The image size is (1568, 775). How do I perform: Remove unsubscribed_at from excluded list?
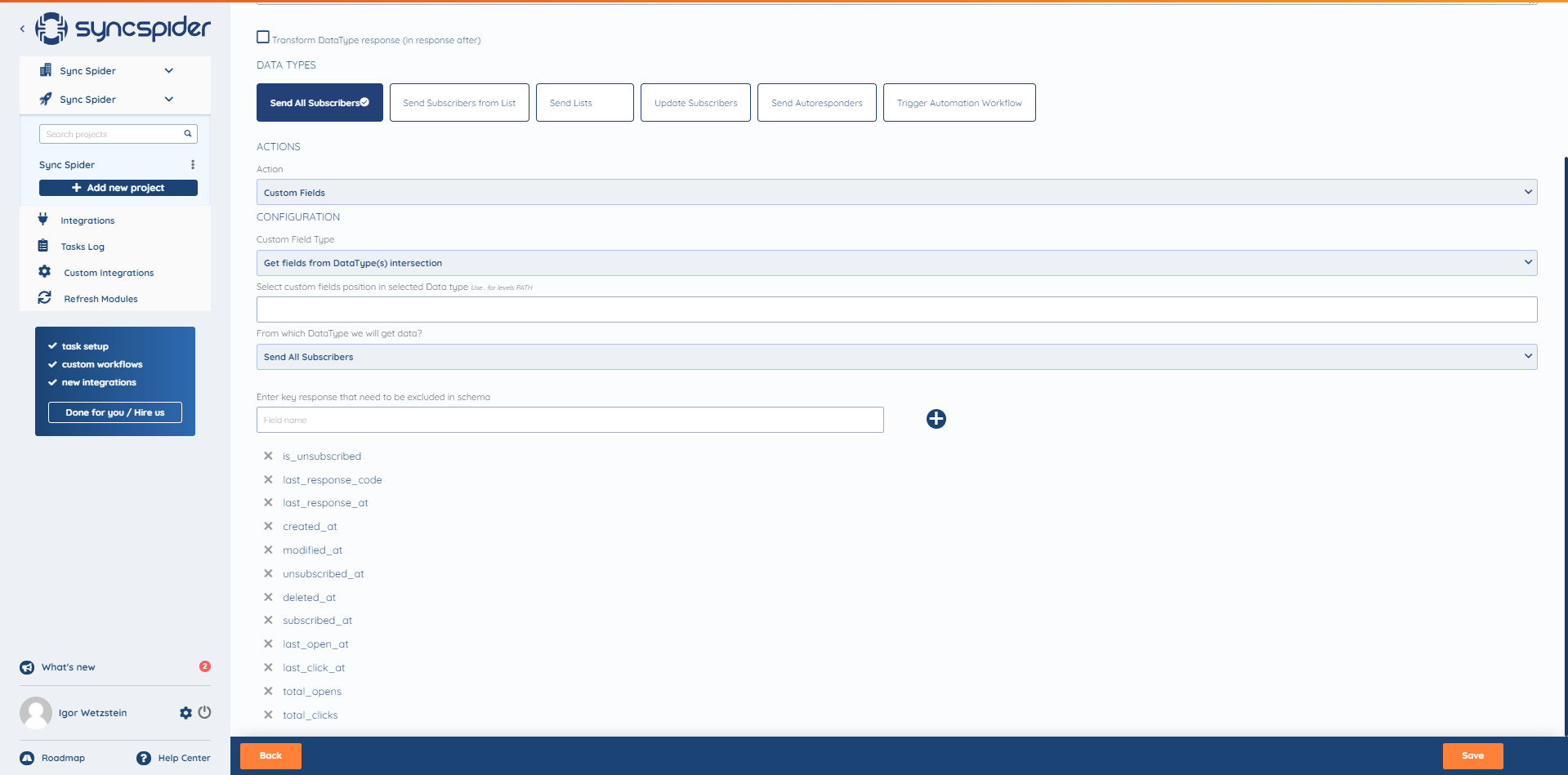(x=268, y=573)
